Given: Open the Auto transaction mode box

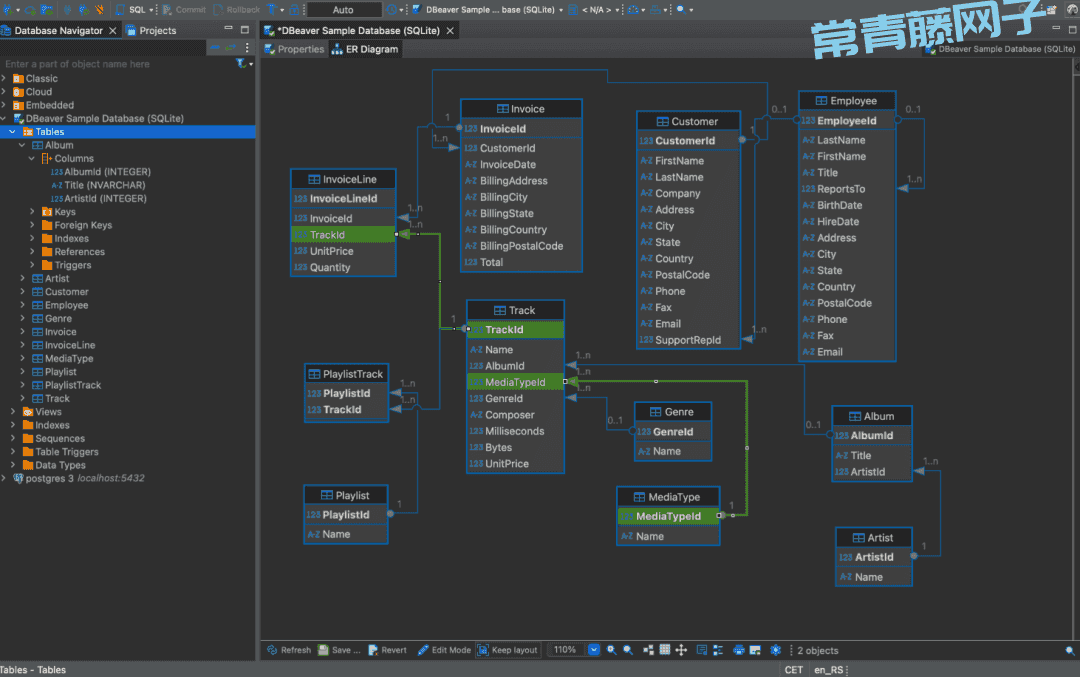Looking at the screenshot, I should tap(343, 10).
